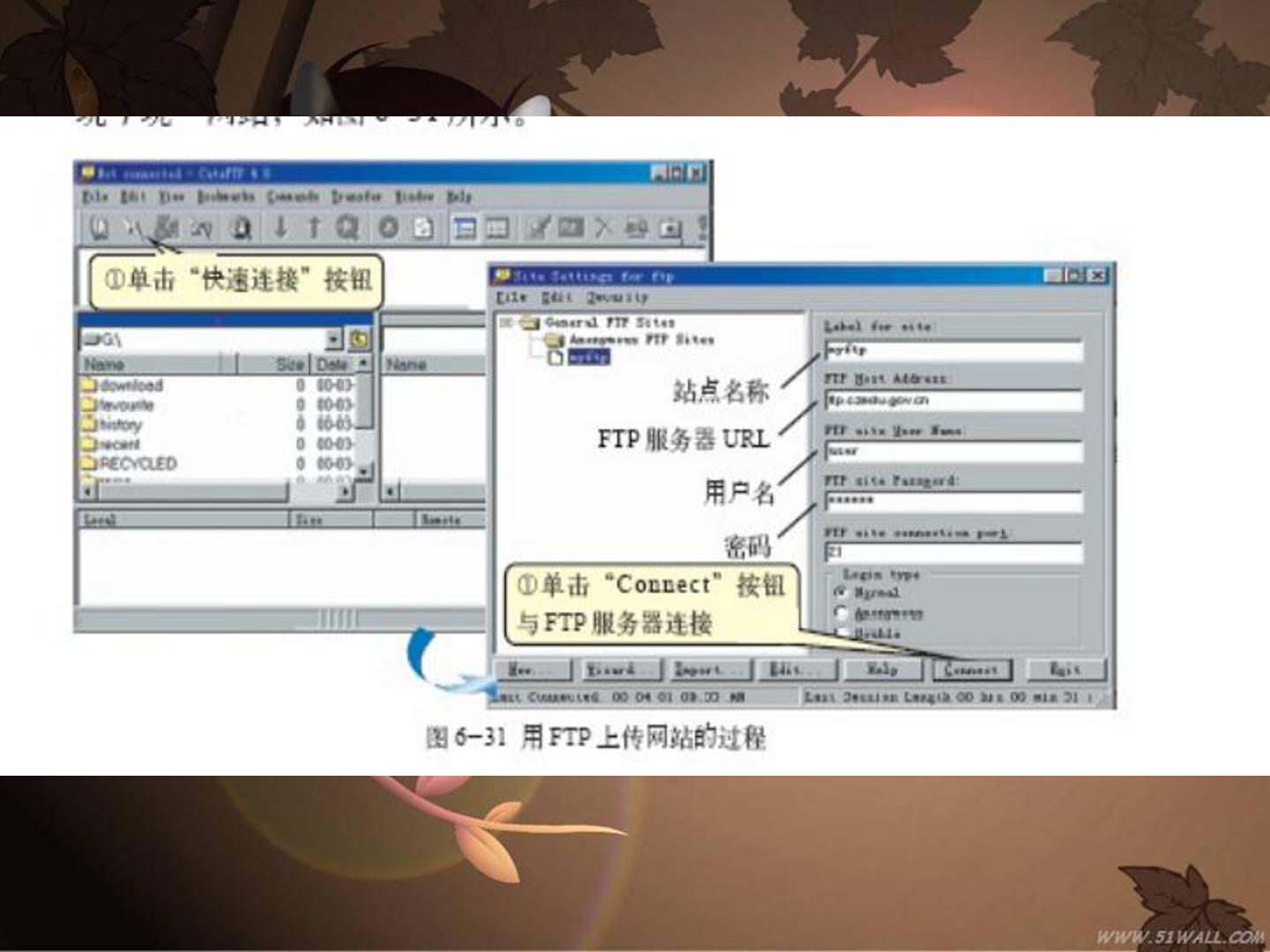
Task: Click the Connect button
Action: 972,670
